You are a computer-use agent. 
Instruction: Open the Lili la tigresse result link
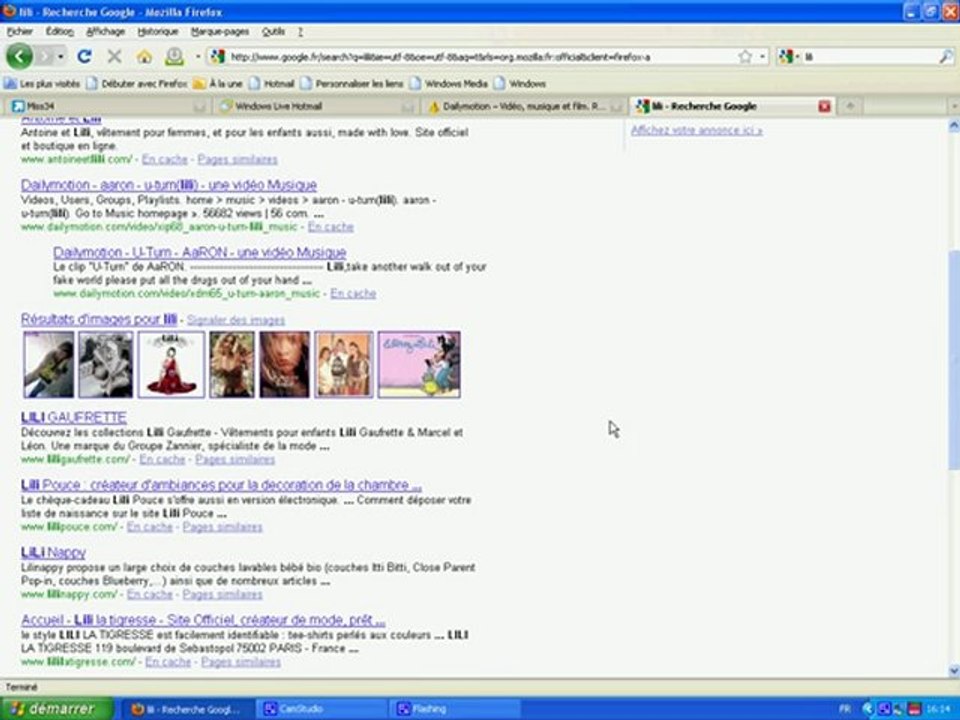click(x=203, y=620)
